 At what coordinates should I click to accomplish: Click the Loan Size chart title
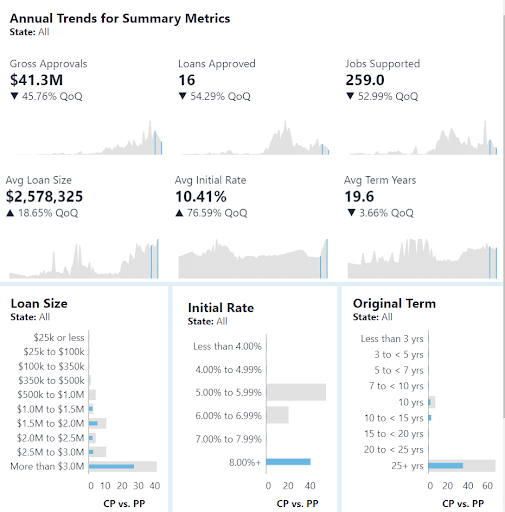pos(39,304)
